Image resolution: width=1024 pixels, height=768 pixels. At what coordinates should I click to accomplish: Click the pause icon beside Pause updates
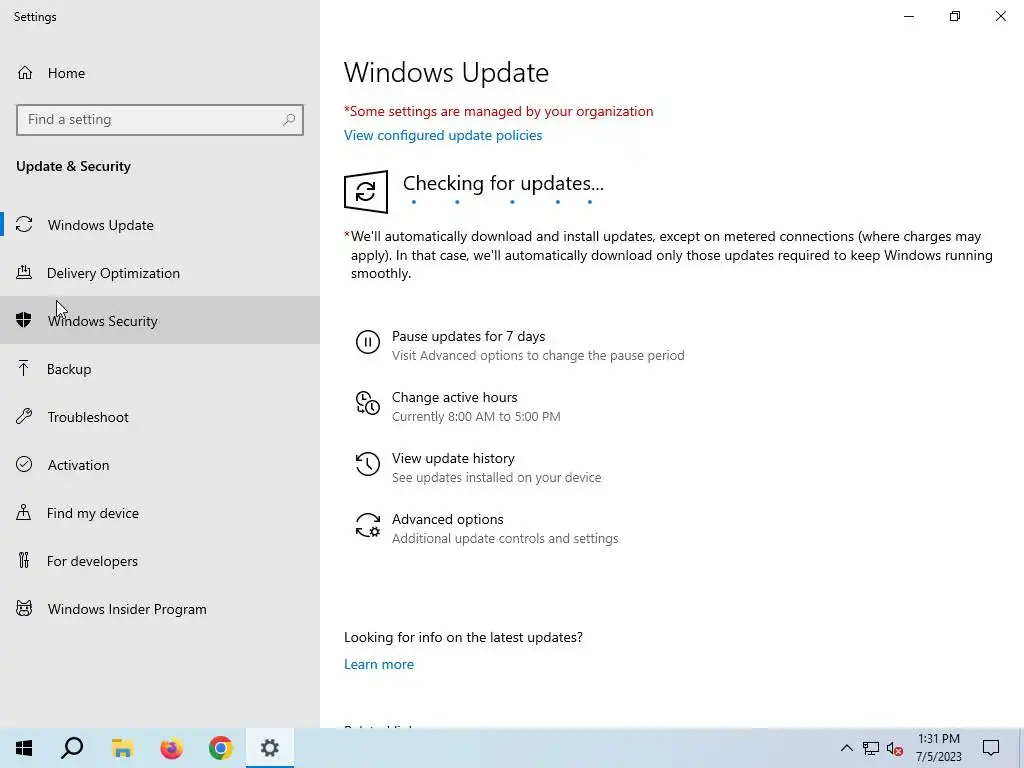click(x=368, y=342)
